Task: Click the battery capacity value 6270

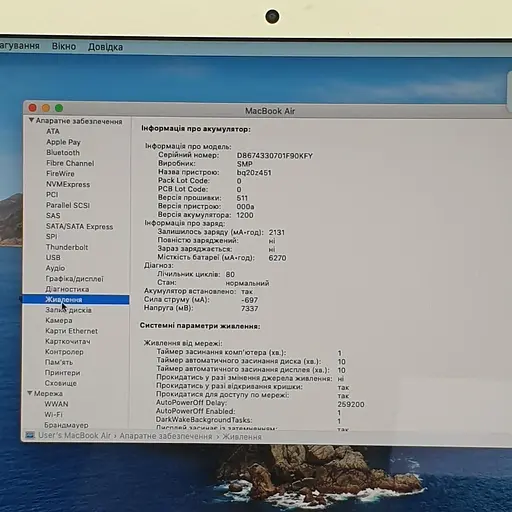Action: pos(277,258)
